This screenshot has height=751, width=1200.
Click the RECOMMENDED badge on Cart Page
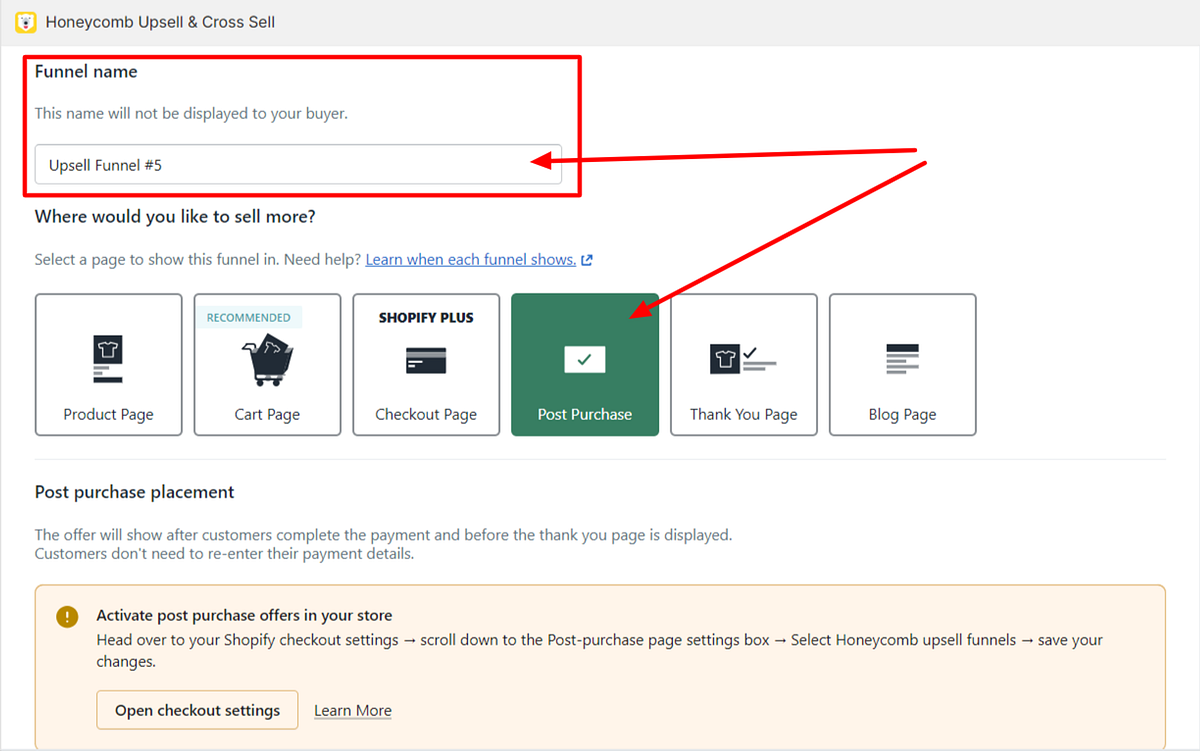coord(248,316)
